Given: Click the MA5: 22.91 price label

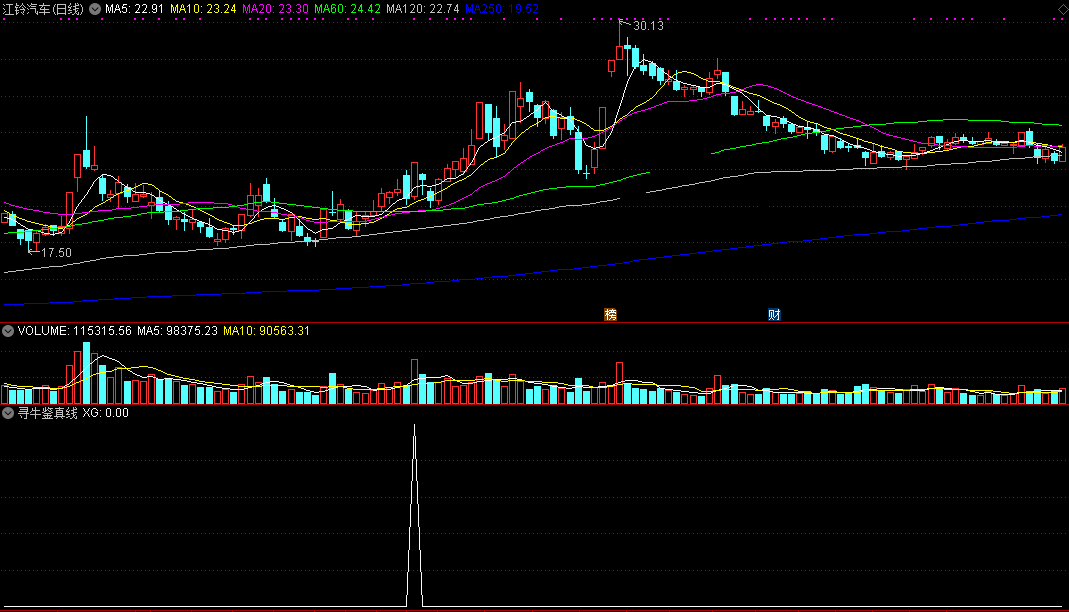Looking at the screenshot, I should point(134,9).
